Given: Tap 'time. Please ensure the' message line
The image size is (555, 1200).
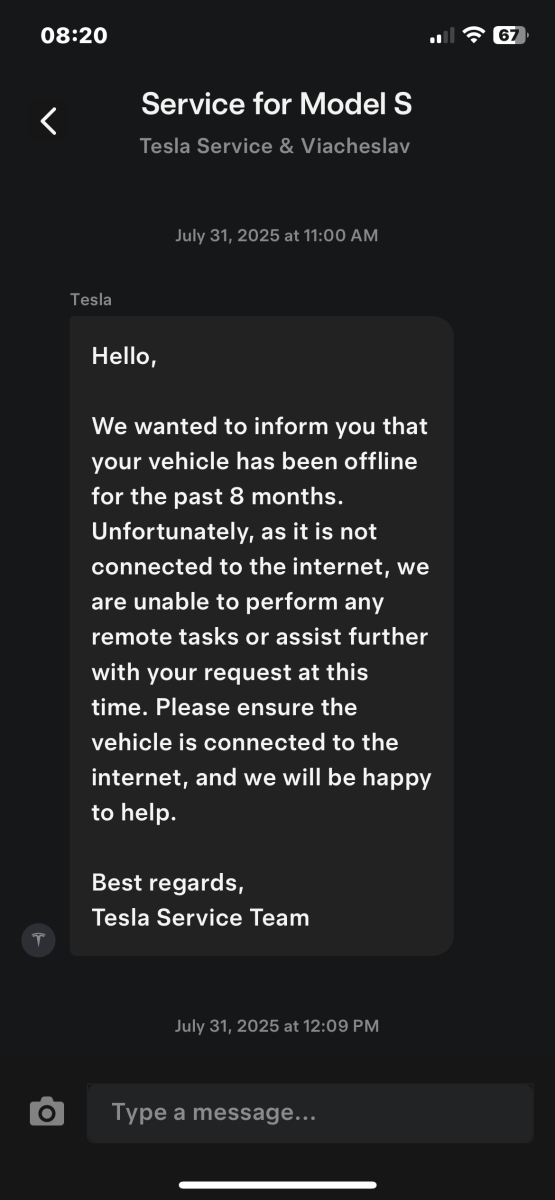Looking at the screenshot, I should click(x=224, y=707).
